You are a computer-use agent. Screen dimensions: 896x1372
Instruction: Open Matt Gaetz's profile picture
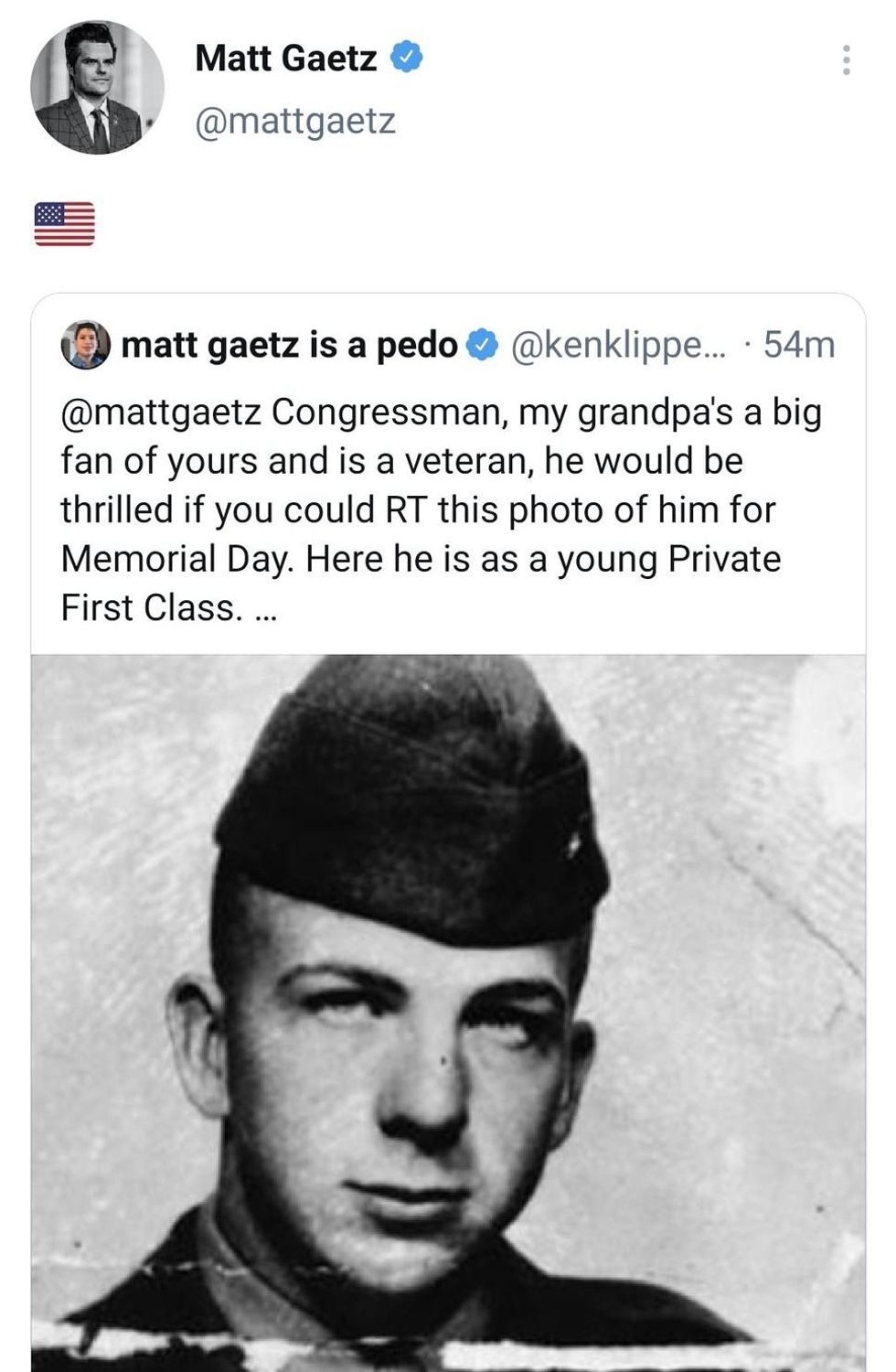(97, 88)
